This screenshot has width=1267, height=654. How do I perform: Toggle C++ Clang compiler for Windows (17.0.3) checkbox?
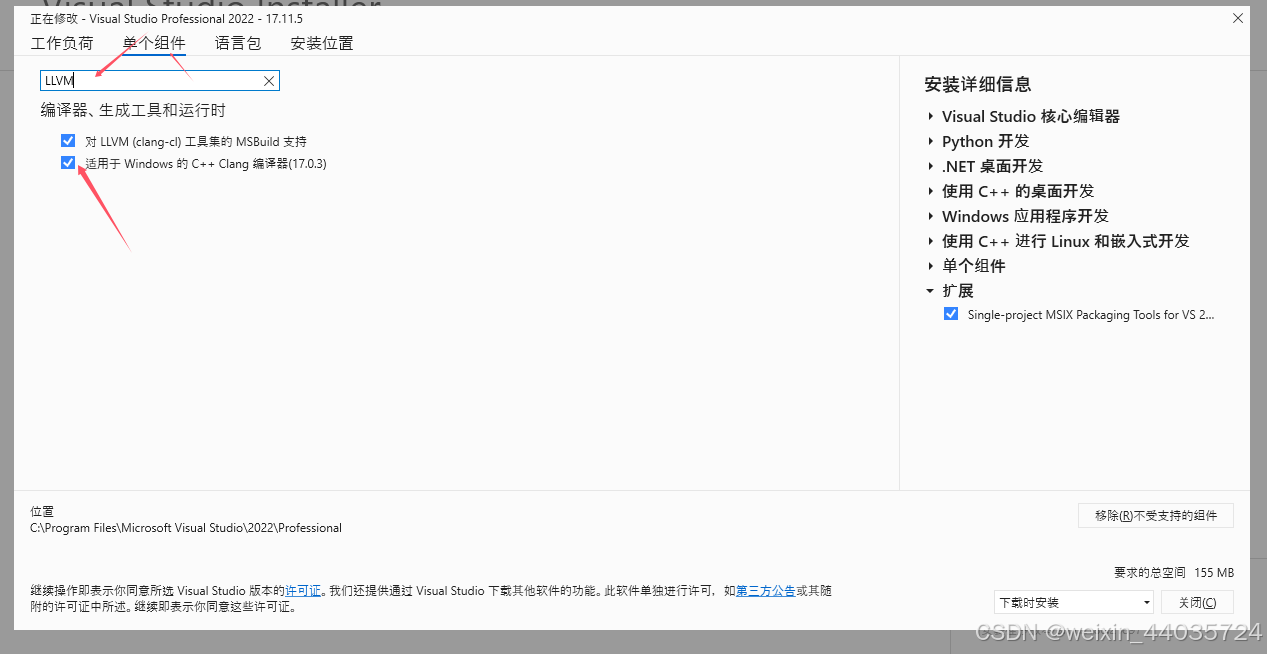[x=68, y=163]
